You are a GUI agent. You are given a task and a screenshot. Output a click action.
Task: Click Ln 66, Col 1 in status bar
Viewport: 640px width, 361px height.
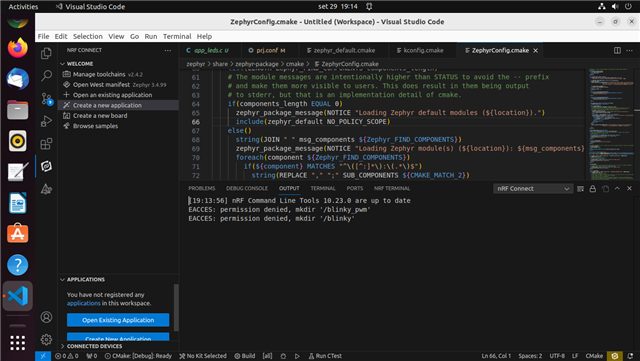[x=496, y=356]
